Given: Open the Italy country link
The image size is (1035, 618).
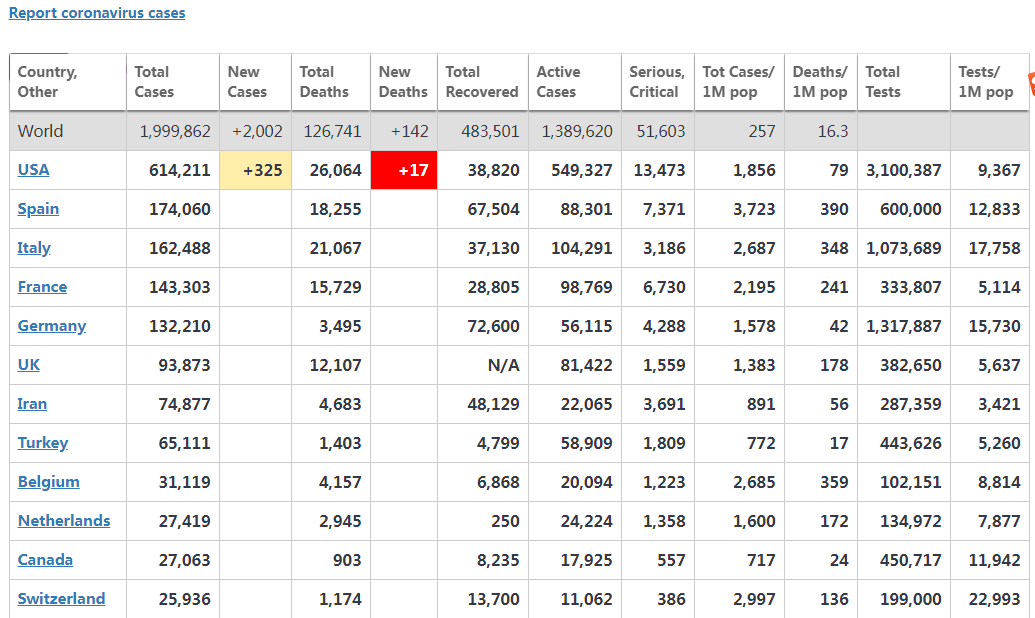Looking at the screenshot, I should pyautogui.click(x=34, y=248).
